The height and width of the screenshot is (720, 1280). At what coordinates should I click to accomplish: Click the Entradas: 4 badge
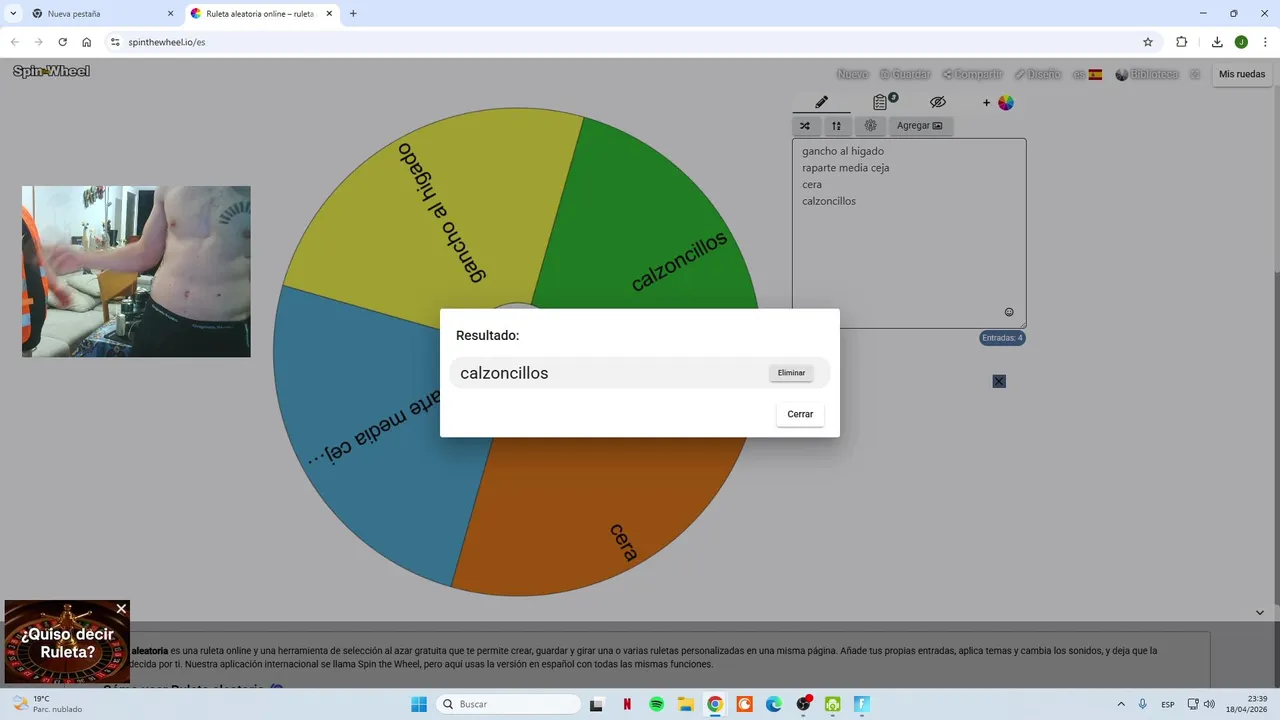click(x=1002, y=338)
